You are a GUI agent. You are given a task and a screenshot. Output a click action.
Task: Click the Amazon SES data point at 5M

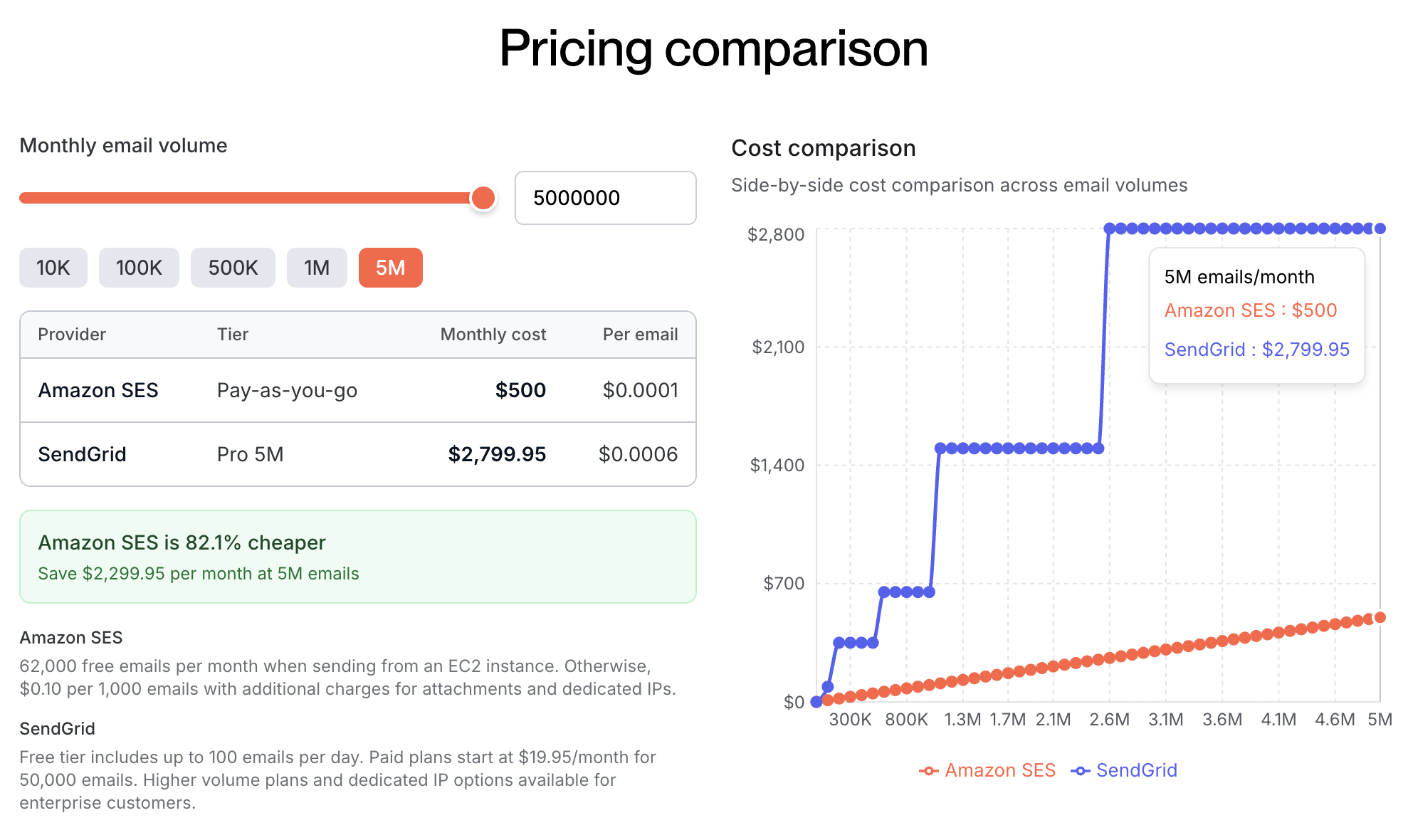click(x=1380, y=617)
